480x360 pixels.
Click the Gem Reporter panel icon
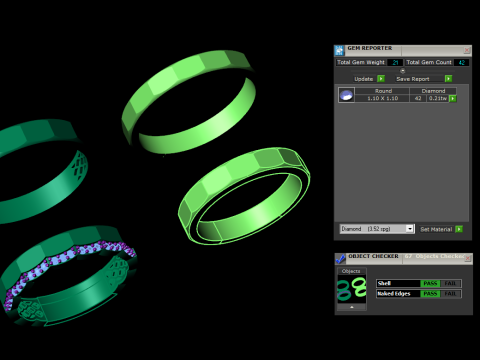[339, 50]
